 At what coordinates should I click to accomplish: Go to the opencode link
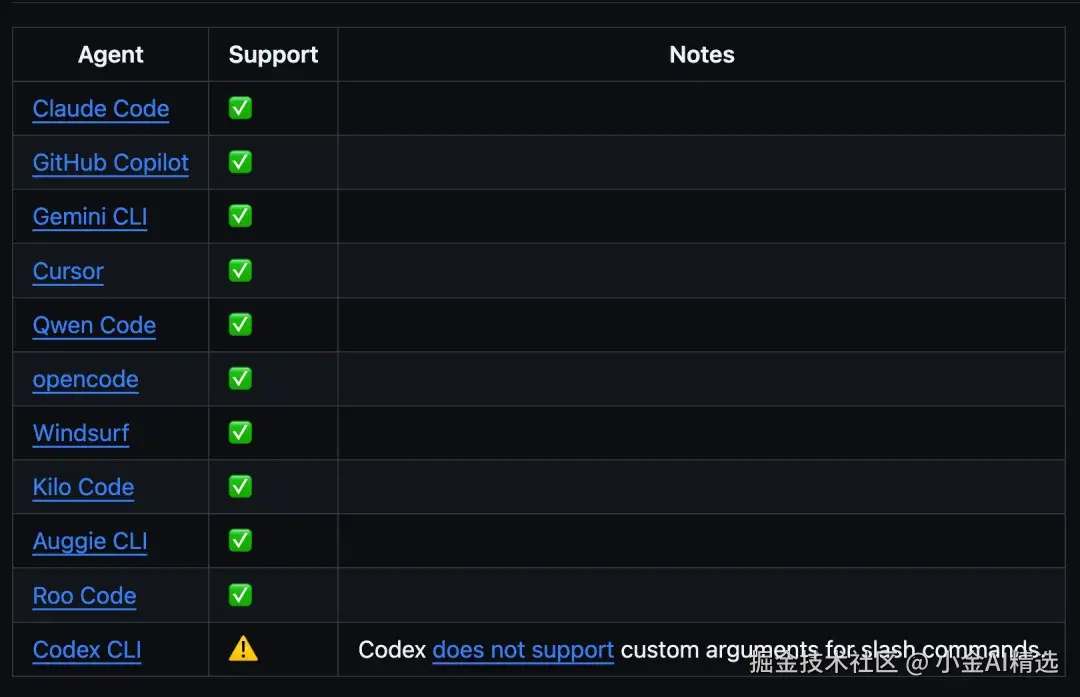tap(85, 379)
